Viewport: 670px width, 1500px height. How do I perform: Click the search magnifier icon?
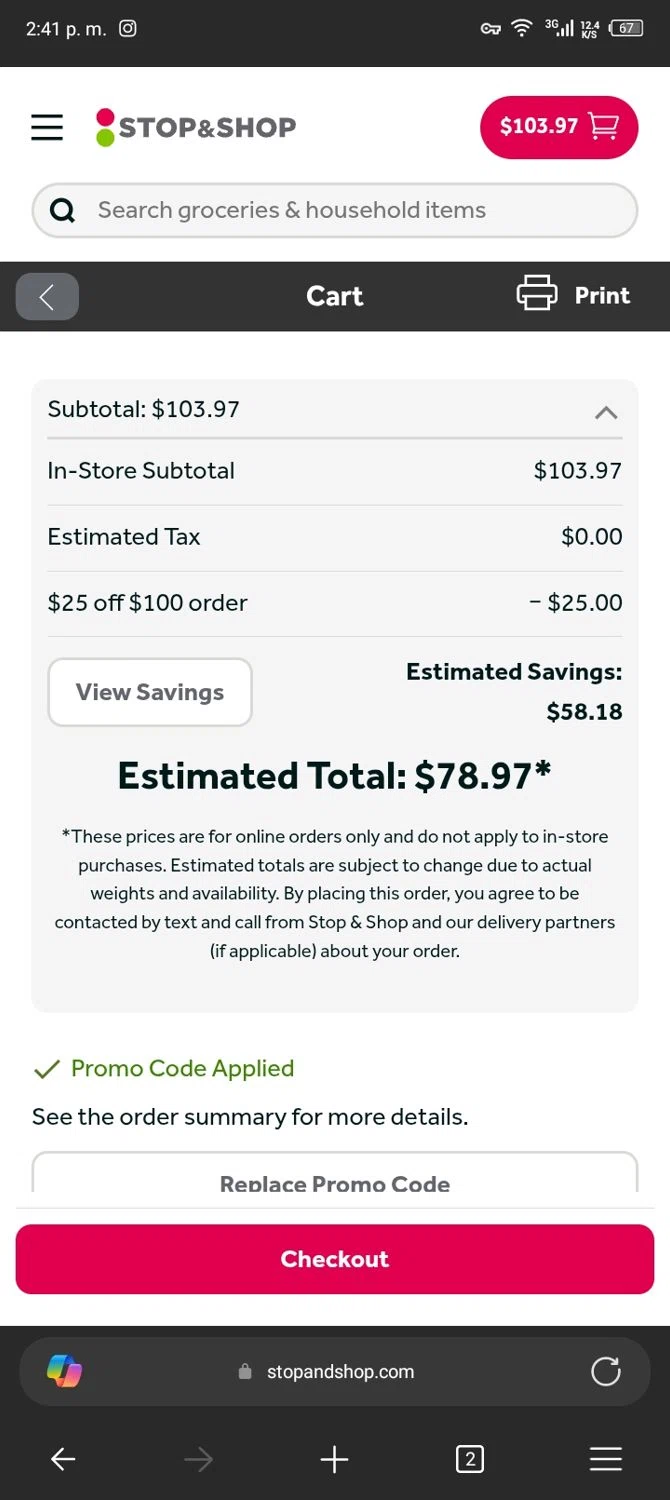[x=62, y=210]
